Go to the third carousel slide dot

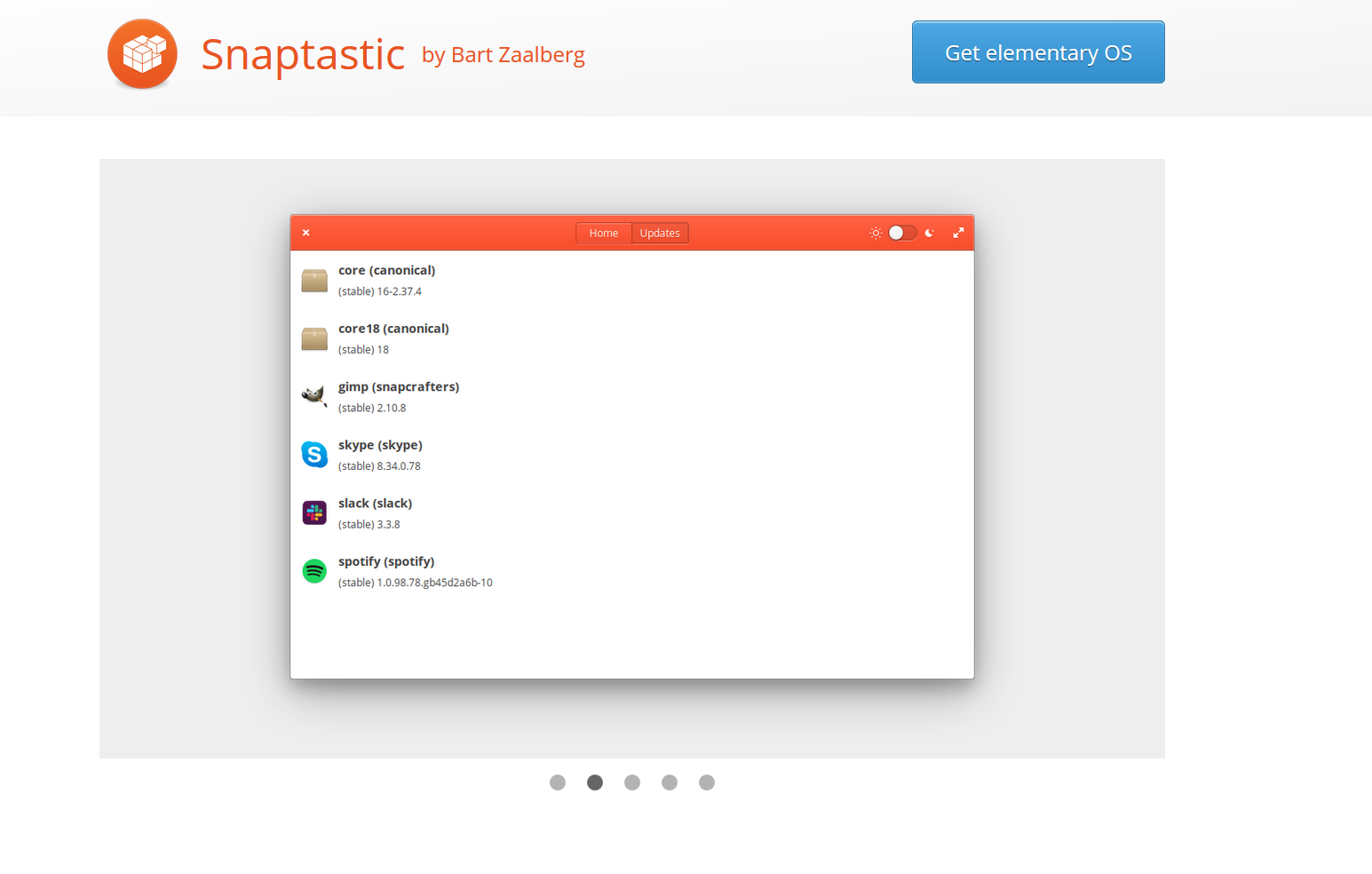[632, 783]
